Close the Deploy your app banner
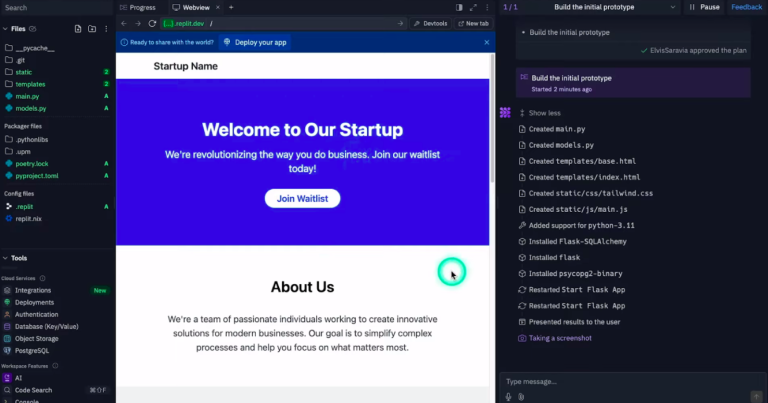Image resolution: width=768 pixels, height=403 pixels. point(487,43)
